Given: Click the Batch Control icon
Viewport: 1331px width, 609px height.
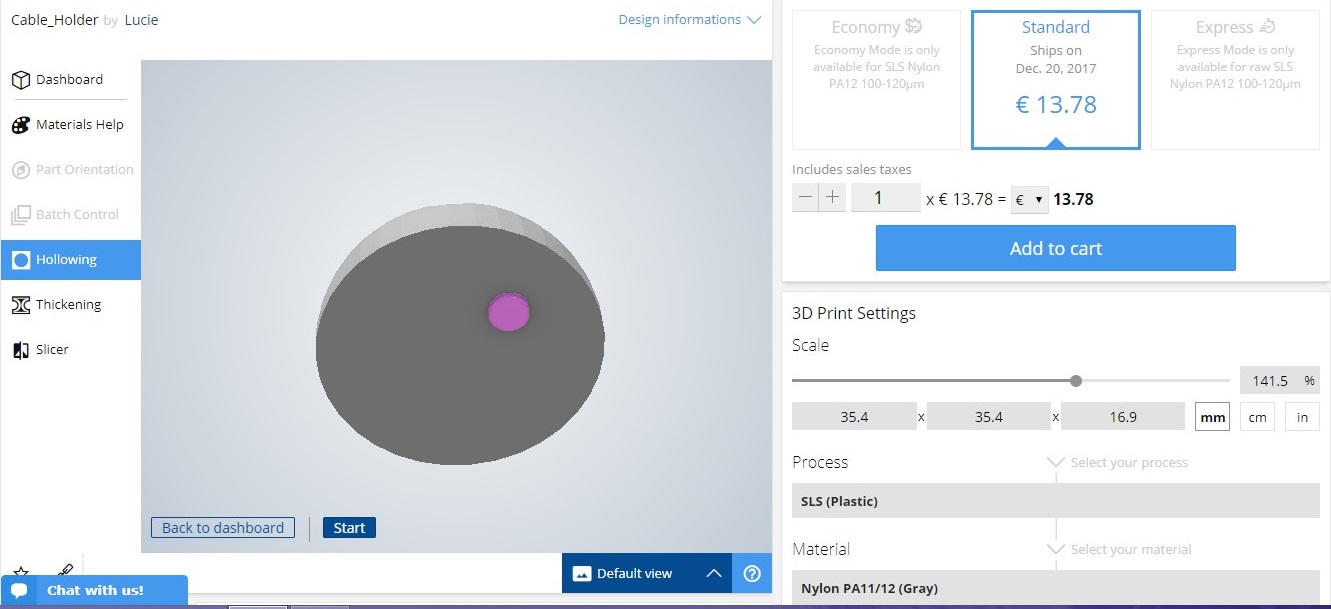Looking at the screenshot, I should click(x=20, y=215).
